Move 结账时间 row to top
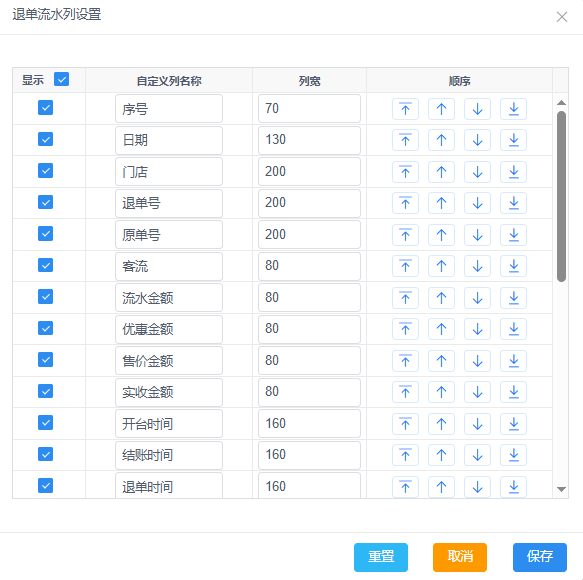The image size is (583, 580). pos(405,455)
